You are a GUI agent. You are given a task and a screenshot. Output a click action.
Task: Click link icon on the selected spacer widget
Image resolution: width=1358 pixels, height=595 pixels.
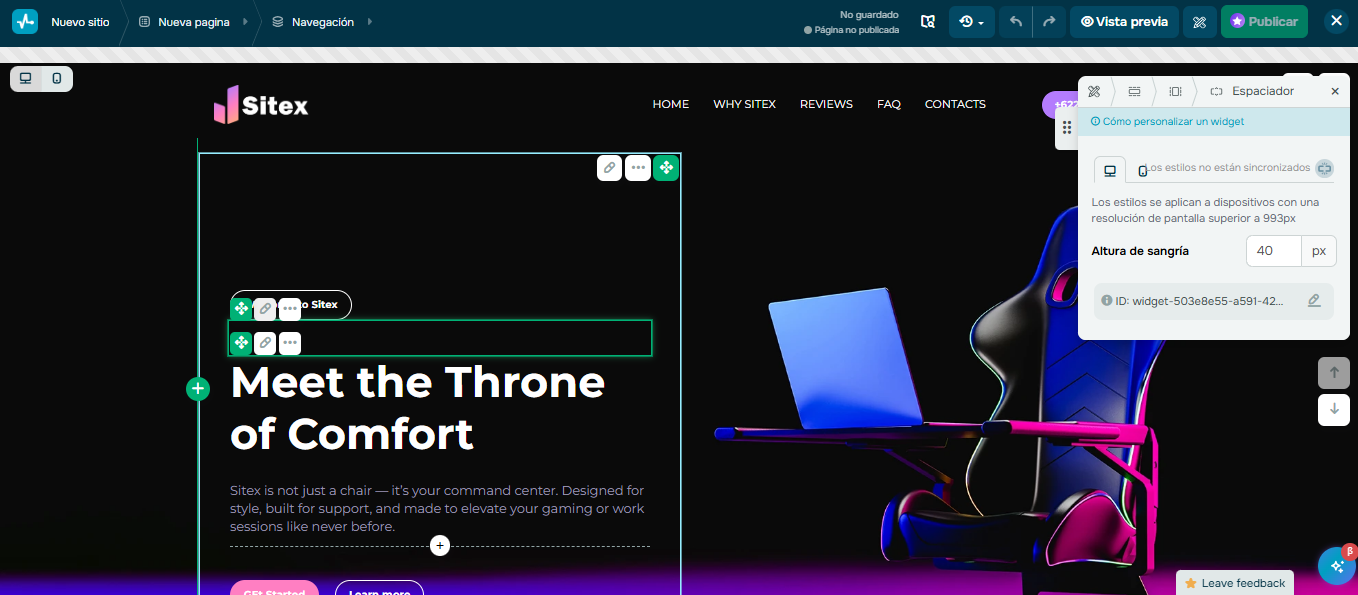pyautogui.click(x=265, y=343)
